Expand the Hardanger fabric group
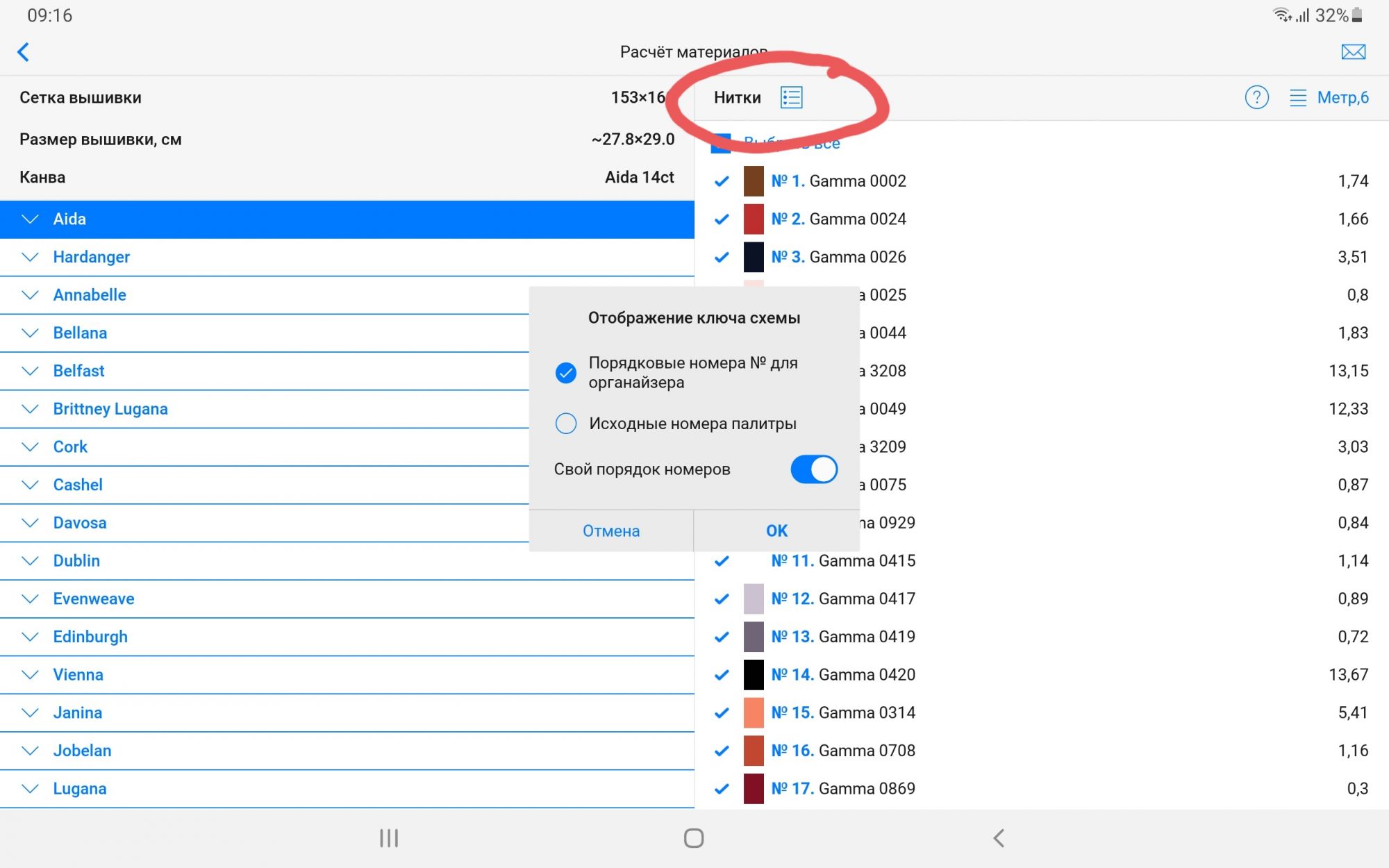 coord(30,257)
